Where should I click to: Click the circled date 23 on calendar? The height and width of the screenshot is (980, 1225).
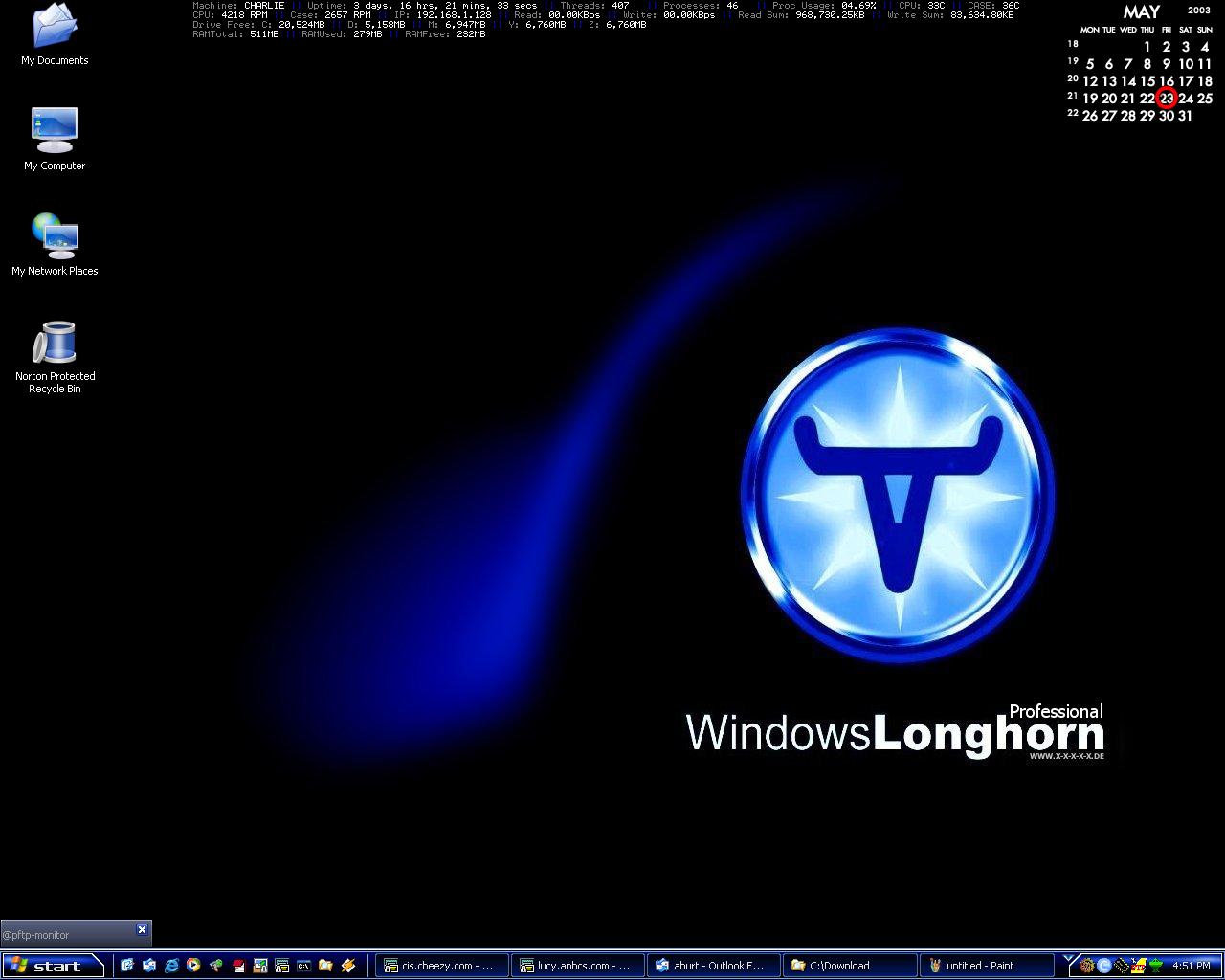click(x=1166, y=98)
